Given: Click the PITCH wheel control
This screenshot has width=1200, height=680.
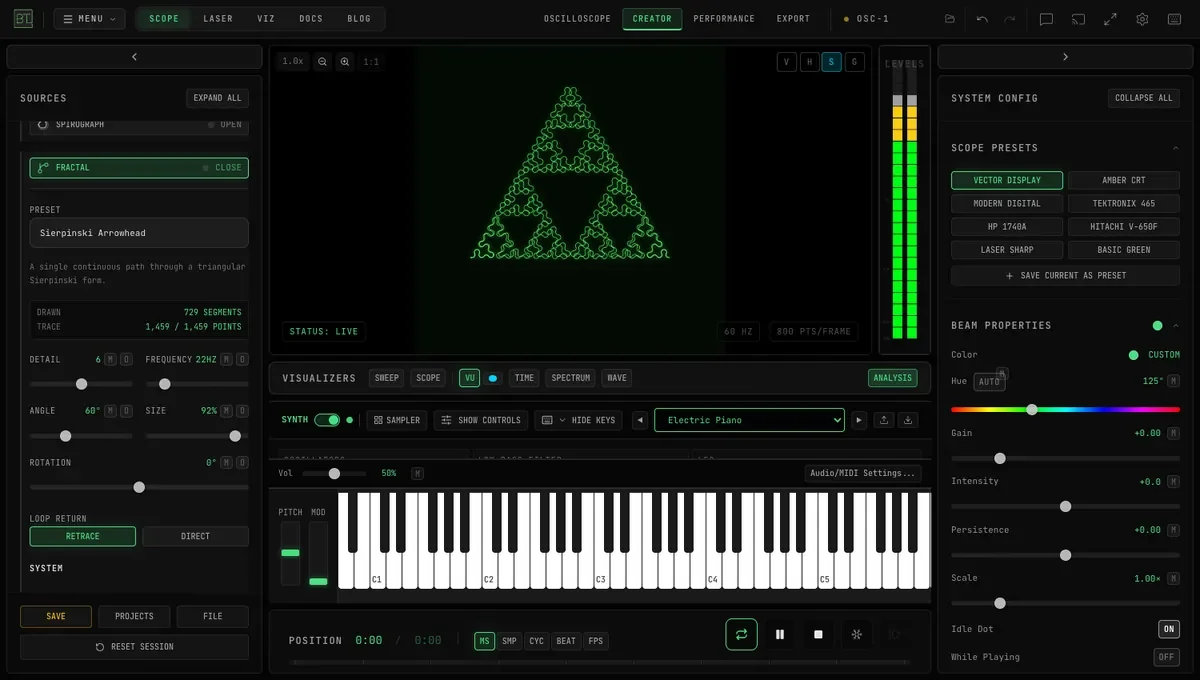Looking at the screenshot, I should pos(290,553).
